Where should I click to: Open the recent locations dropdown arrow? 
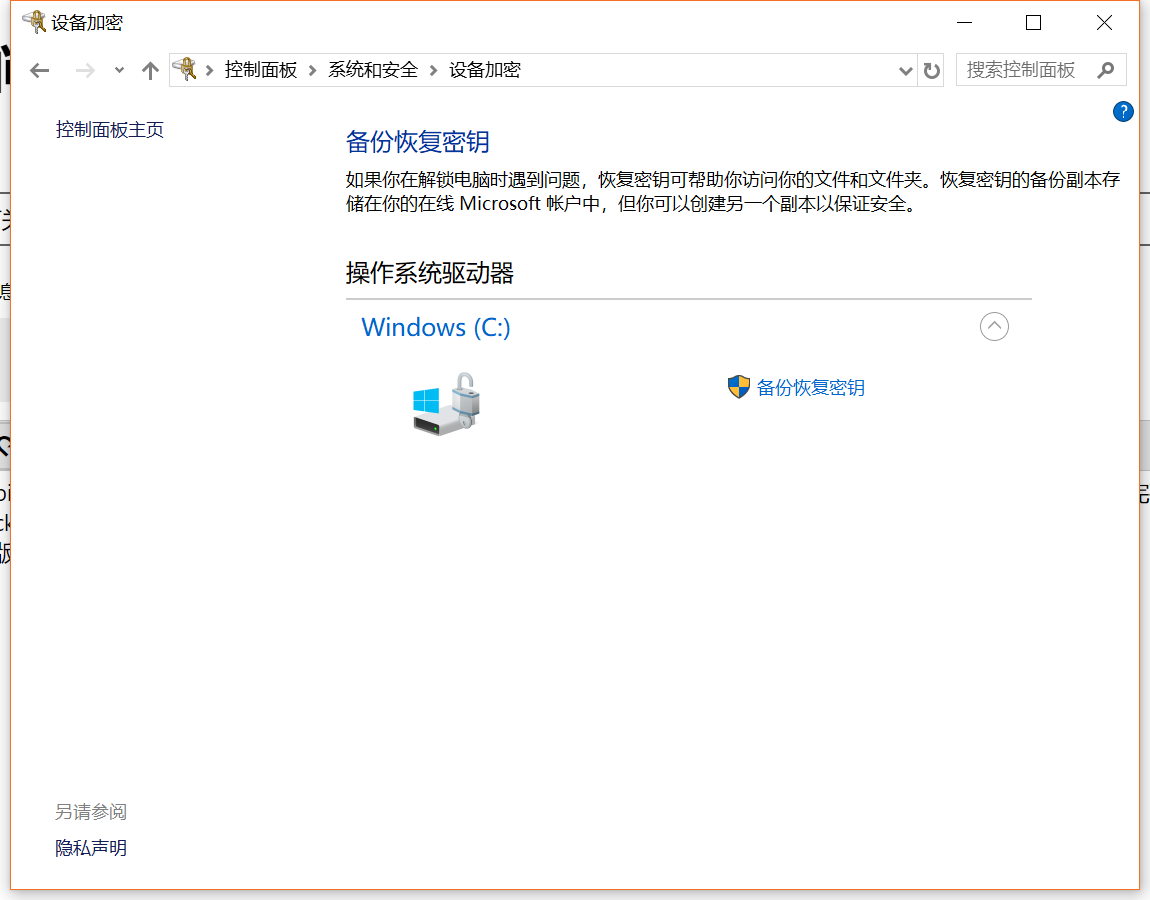(x=119, y=70)
